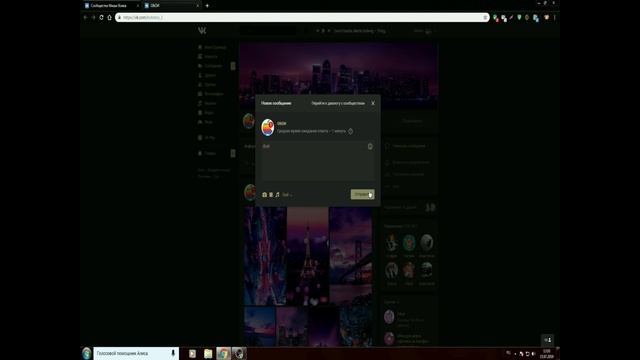The image size is (640, 360).
Task: Open the Eiffel Tower photo thumbnail
Action: (308, 256)
